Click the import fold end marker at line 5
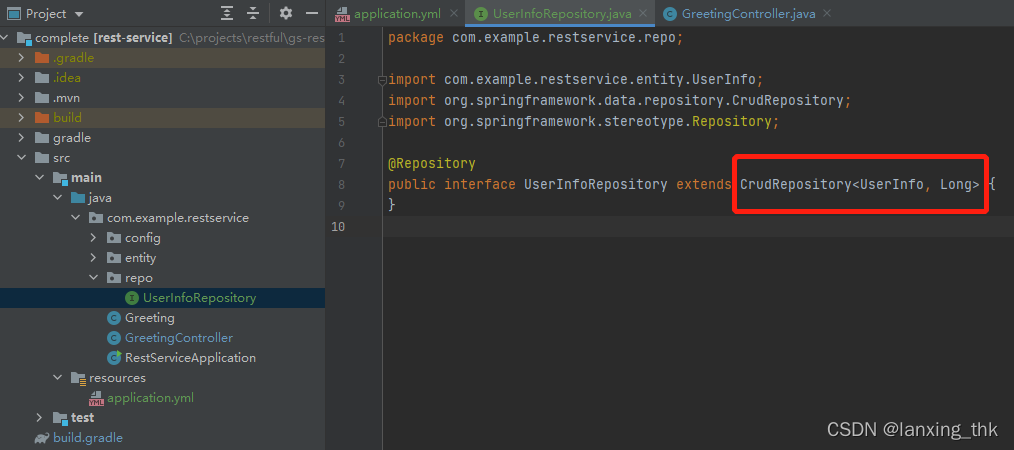The width and height of the screenshot is (1014, 450). [x=382, y=122]
